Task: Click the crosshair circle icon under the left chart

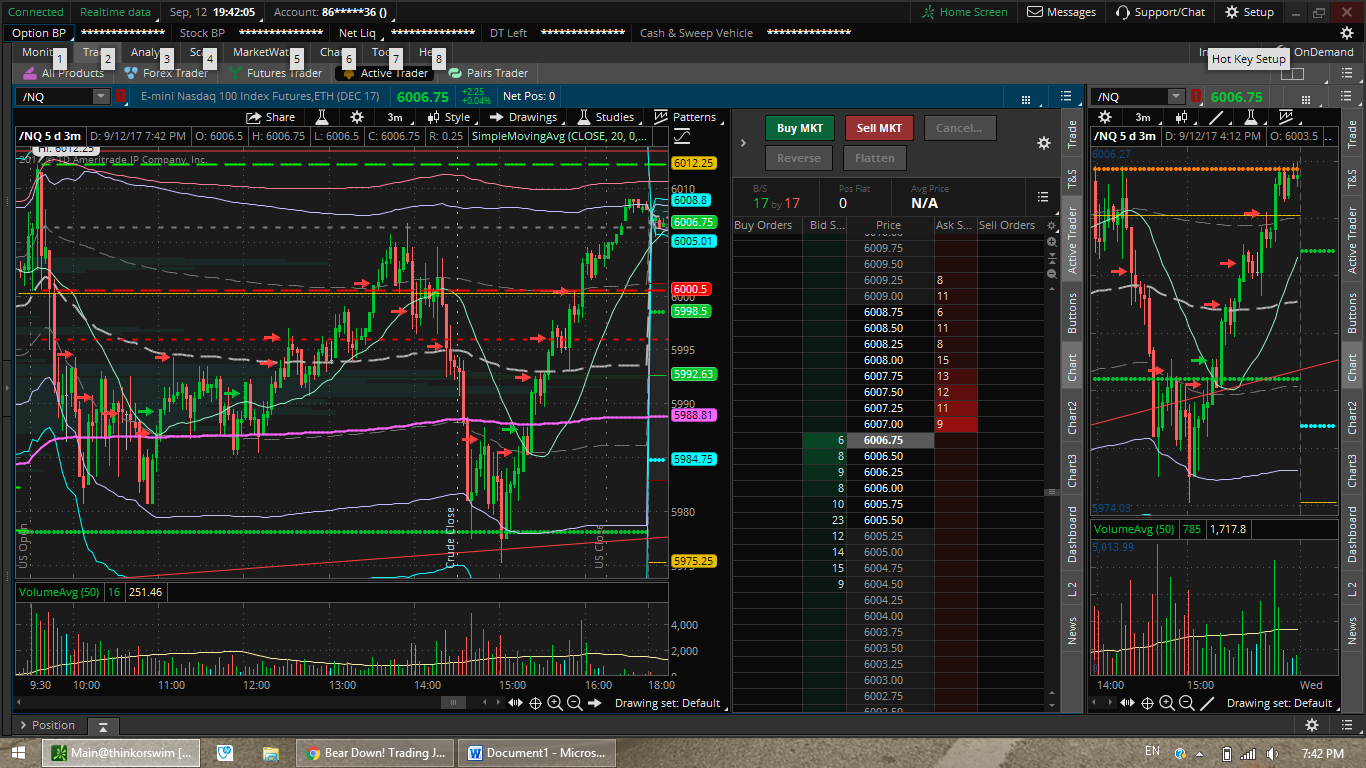Action: (535, 703)
